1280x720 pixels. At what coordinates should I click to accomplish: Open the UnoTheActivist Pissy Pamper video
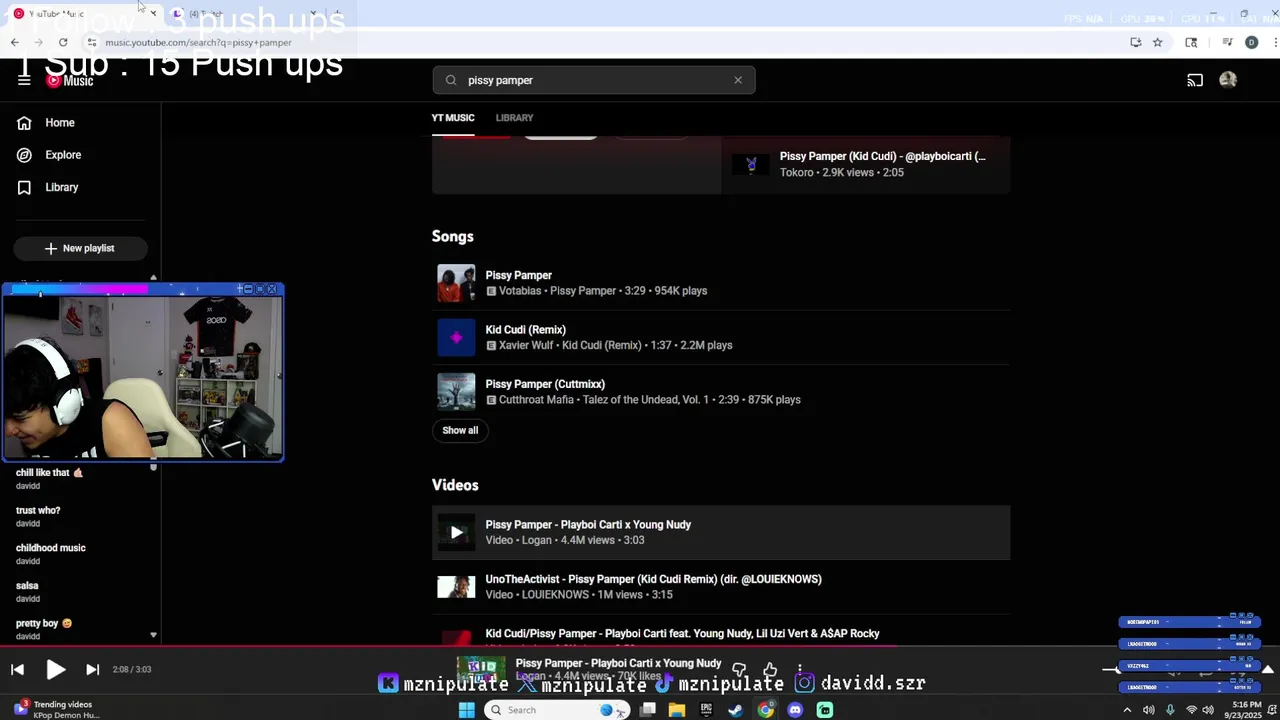tap(721, 586)
